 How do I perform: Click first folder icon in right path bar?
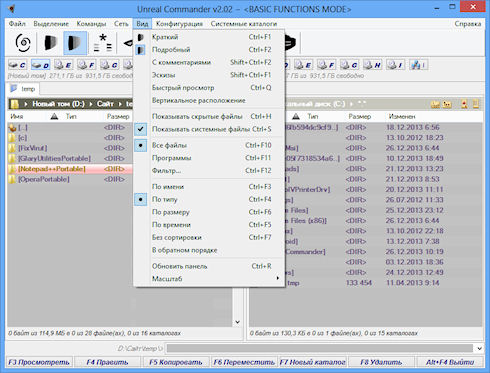tap(435, 104)
